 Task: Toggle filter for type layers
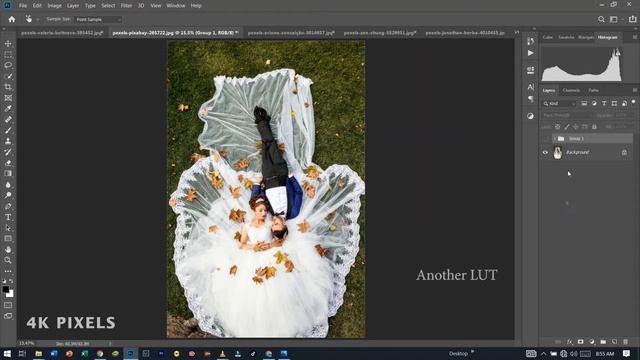tap(604, 104)
